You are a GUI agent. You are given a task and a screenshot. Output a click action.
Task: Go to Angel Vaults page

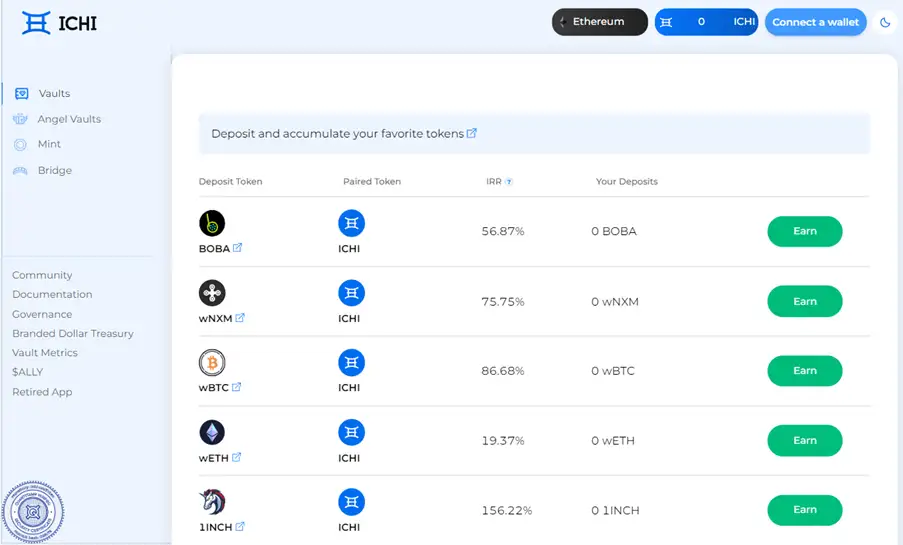tap(69, 119)
